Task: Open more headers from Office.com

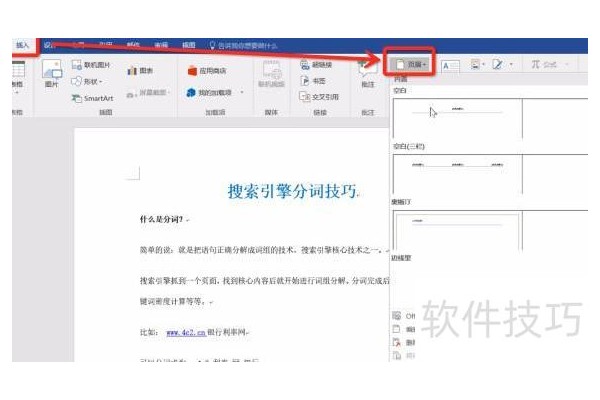Action: pos(404,316)
